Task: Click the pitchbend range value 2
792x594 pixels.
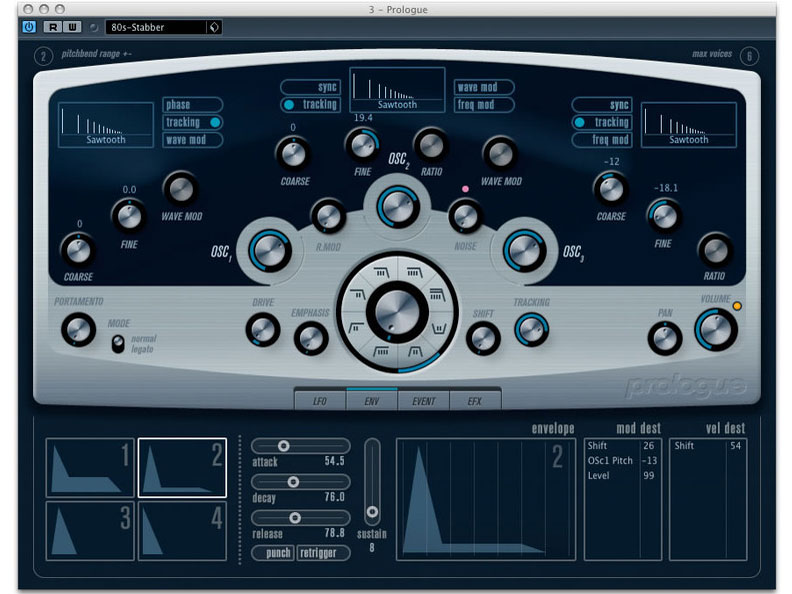Action: 43,56
